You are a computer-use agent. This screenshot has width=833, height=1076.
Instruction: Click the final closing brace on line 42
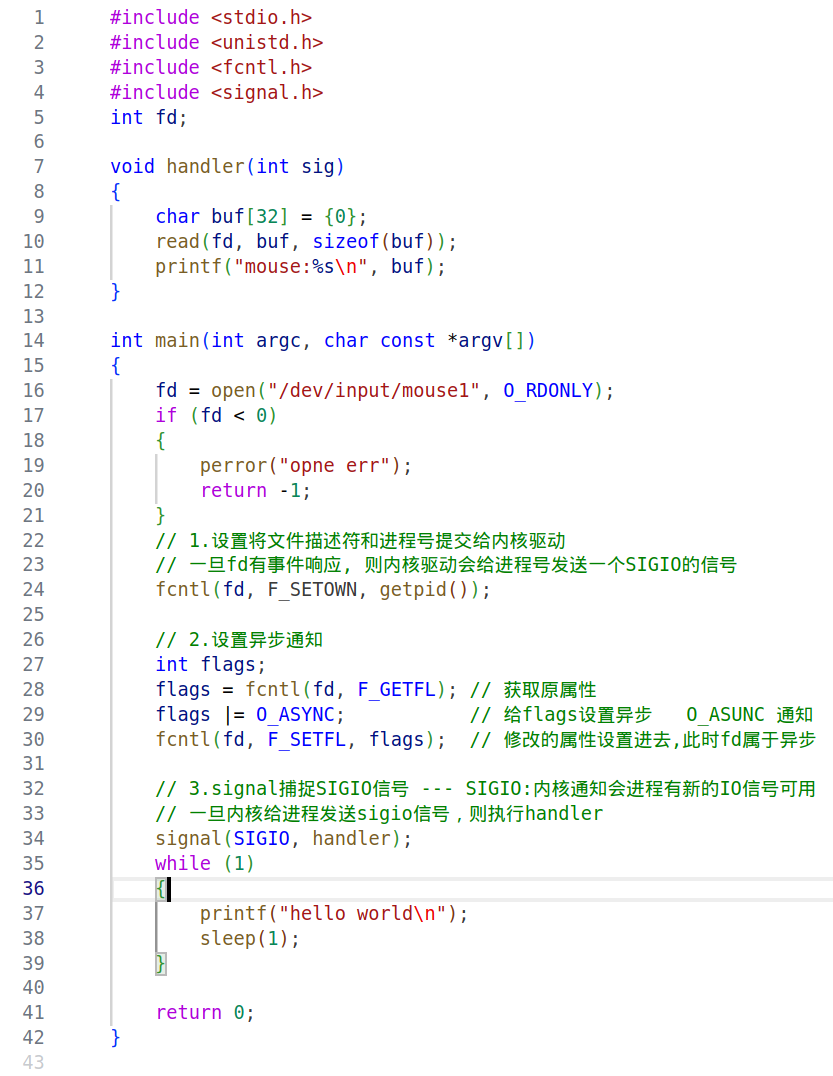pos(116,1038)
